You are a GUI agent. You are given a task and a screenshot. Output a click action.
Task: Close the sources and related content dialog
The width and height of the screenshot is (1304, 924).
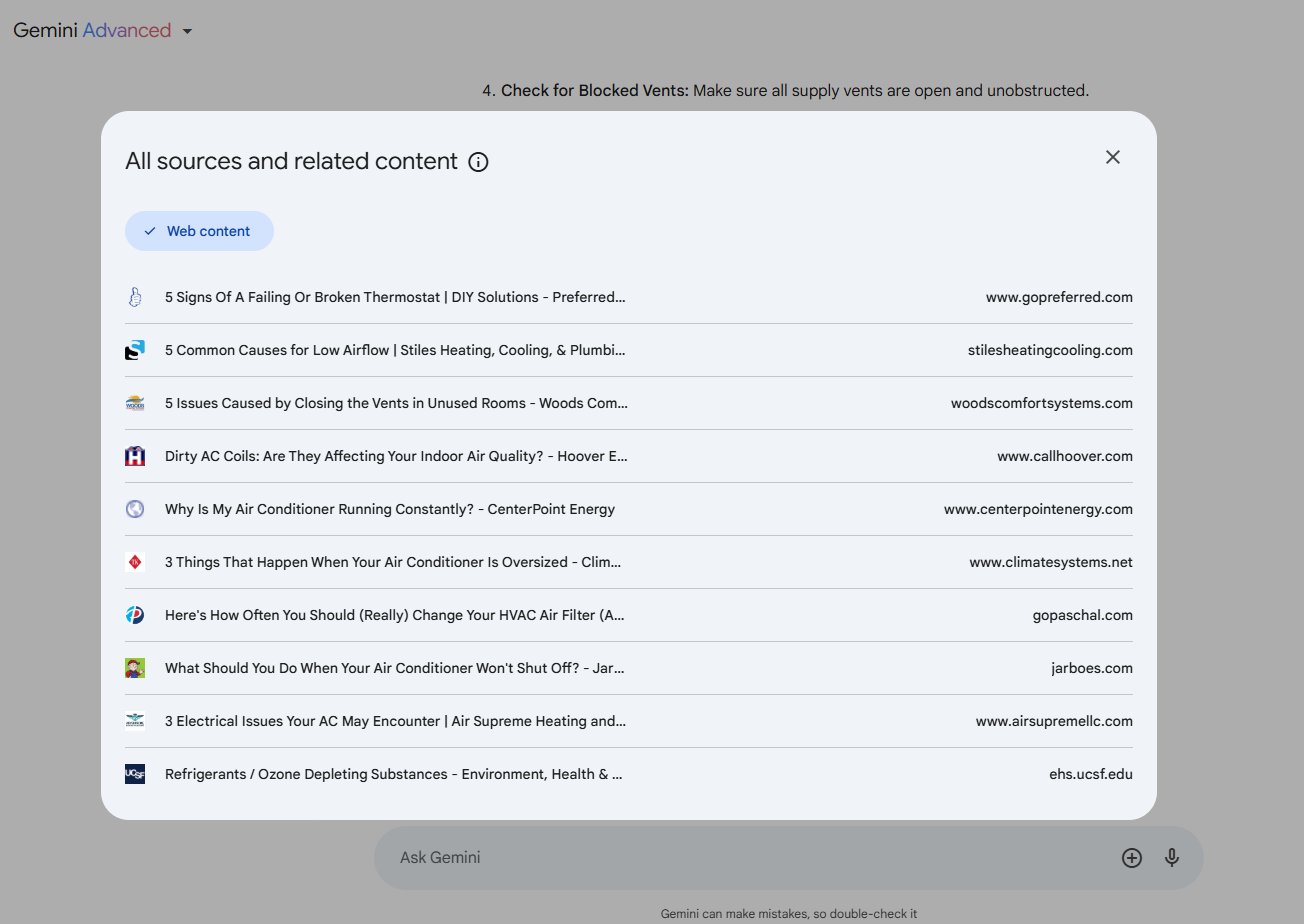[x=1112, y=157]
